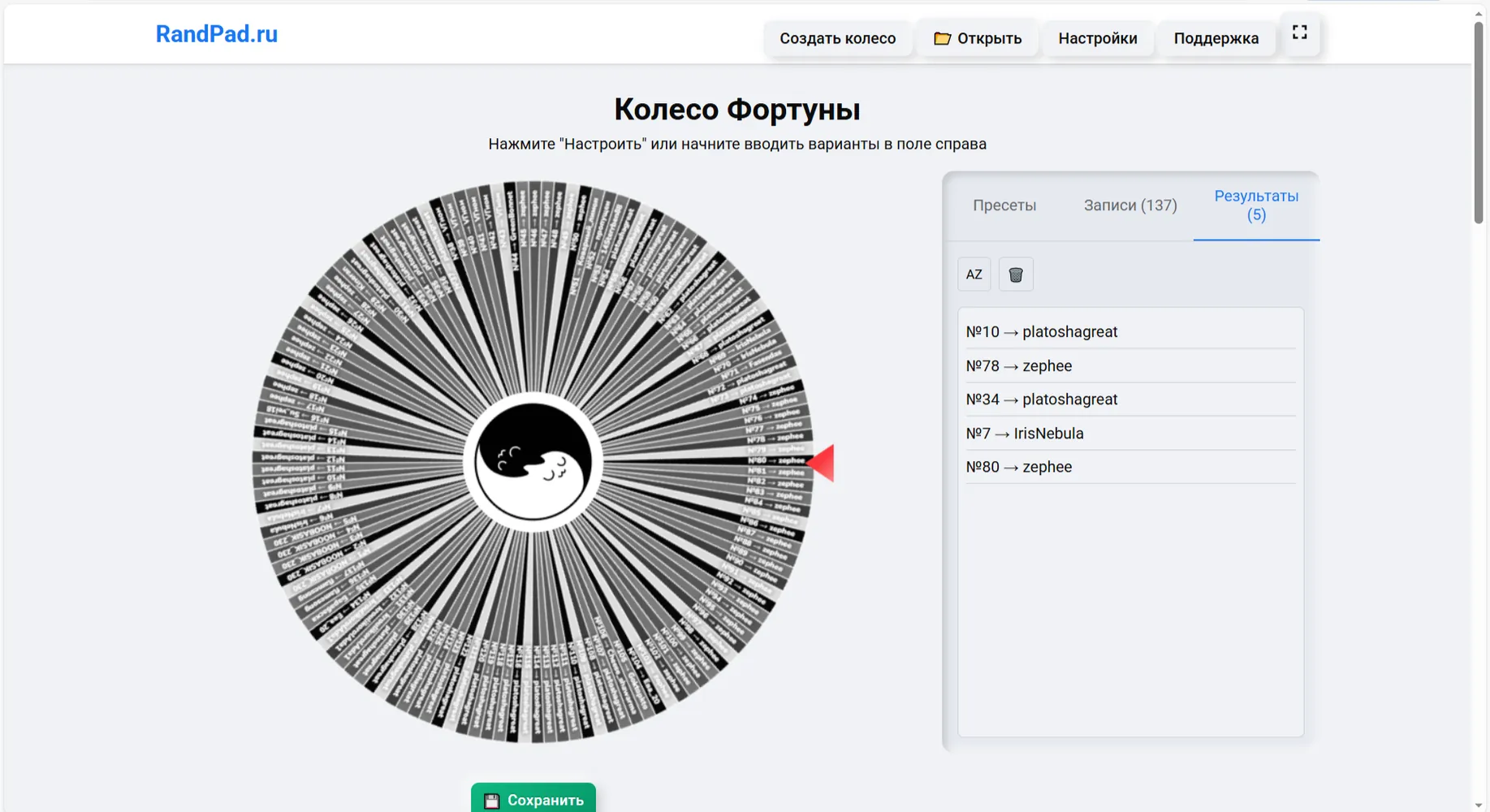Click the Создать колесо button

coord(837,38)
